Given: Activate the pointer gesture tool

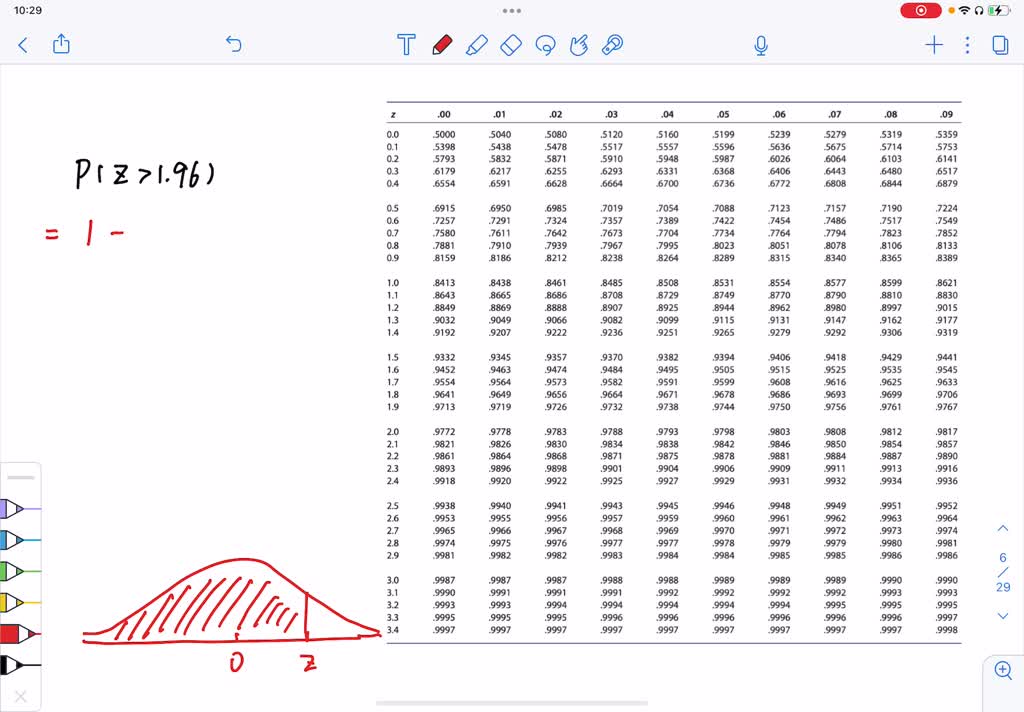Looking at the screenshot, I should 578,44.
